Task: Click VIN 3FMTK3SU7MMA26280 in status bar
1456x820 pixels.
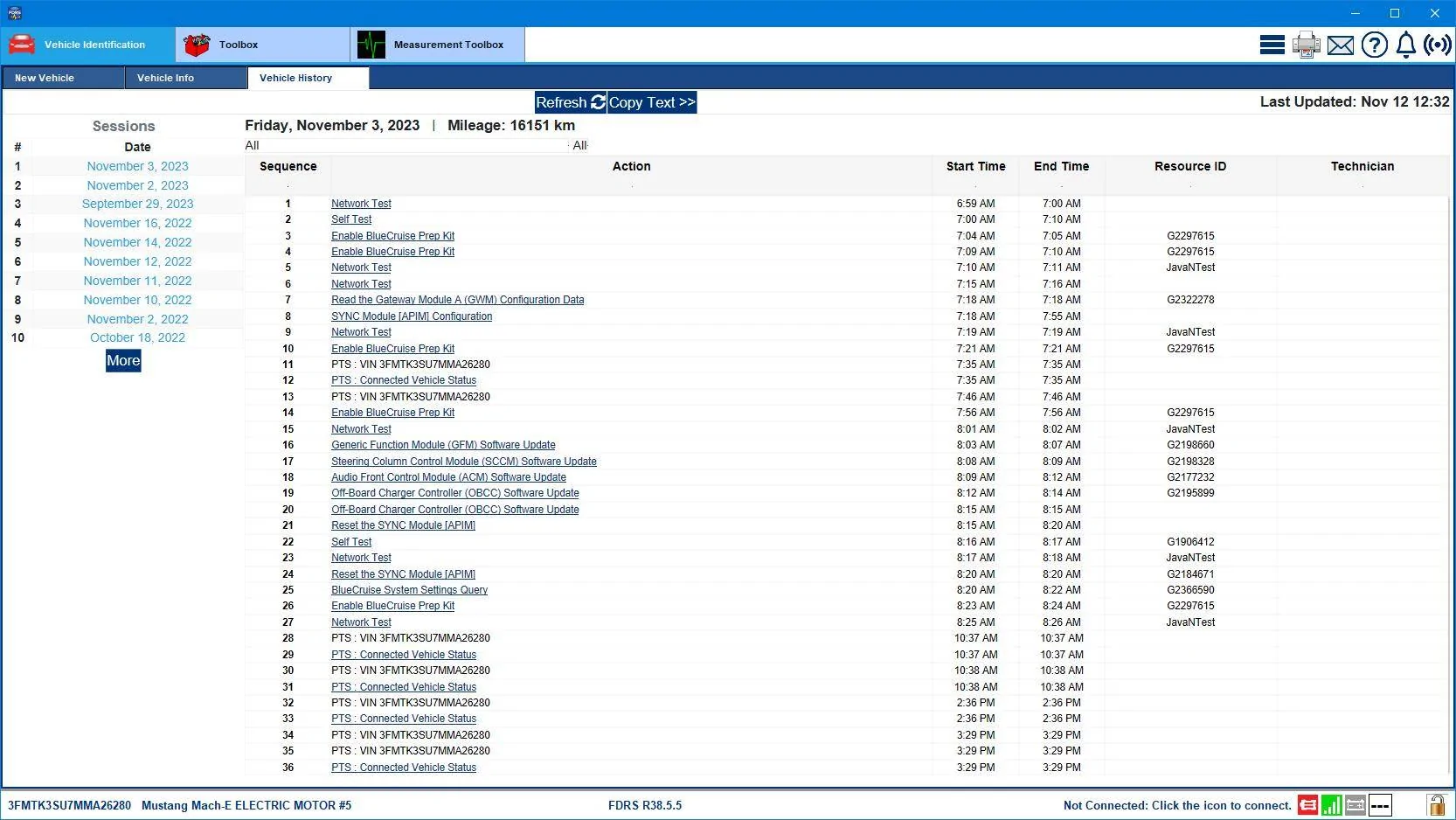Action: coord(70,805)
